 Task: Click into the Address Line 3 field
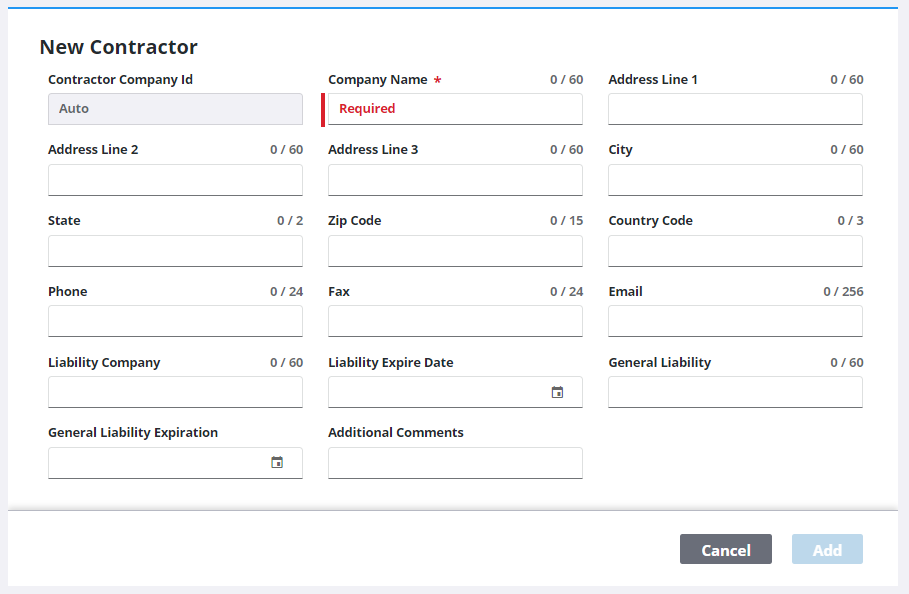click(455, 180)
